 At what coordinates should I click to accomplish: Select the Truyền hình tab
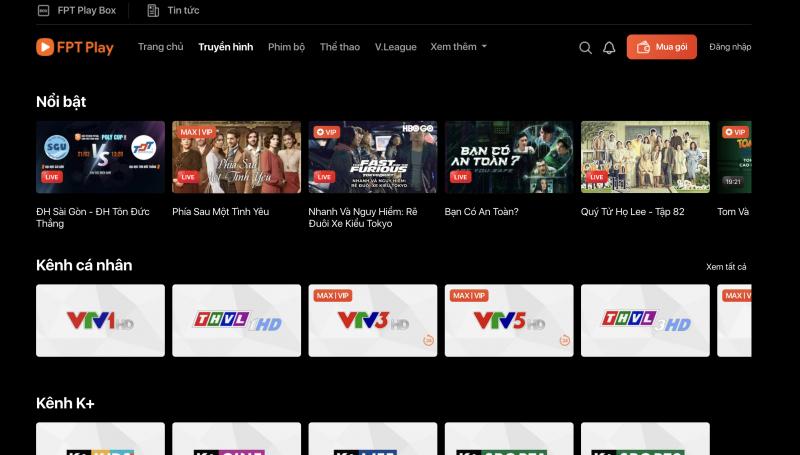226,47
